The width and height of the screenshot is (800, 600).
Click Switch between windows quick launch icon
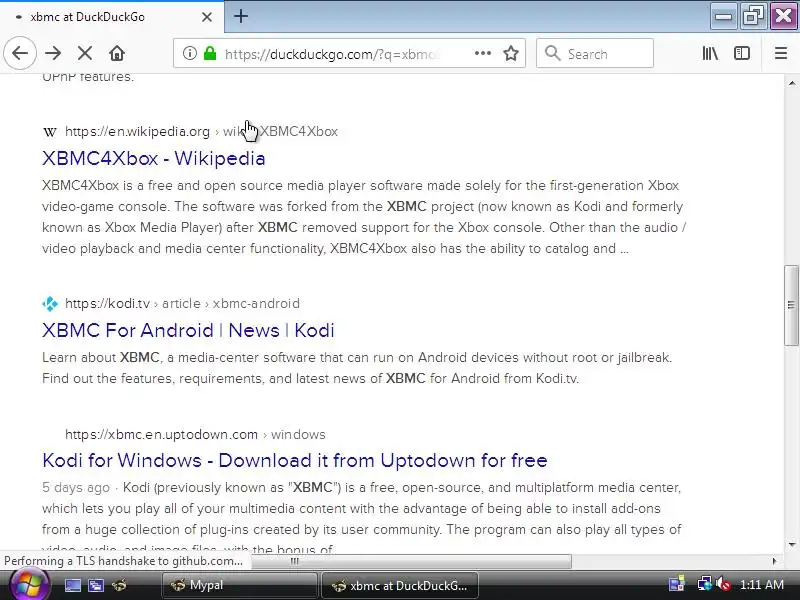point(96,585)
